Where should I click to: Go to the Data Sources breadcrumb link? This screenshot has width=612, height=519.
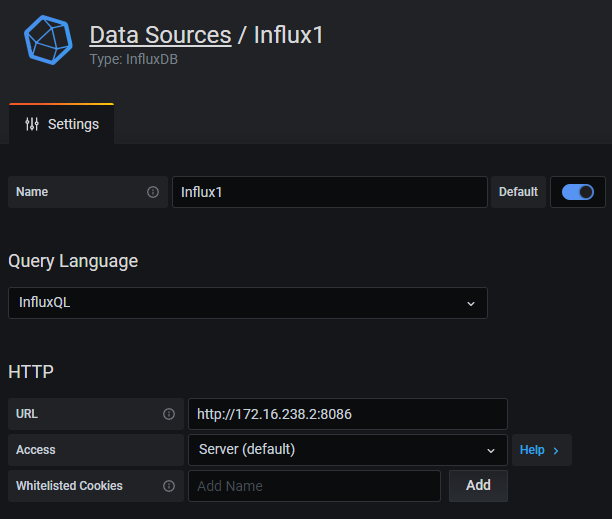(x=160, y=35)
